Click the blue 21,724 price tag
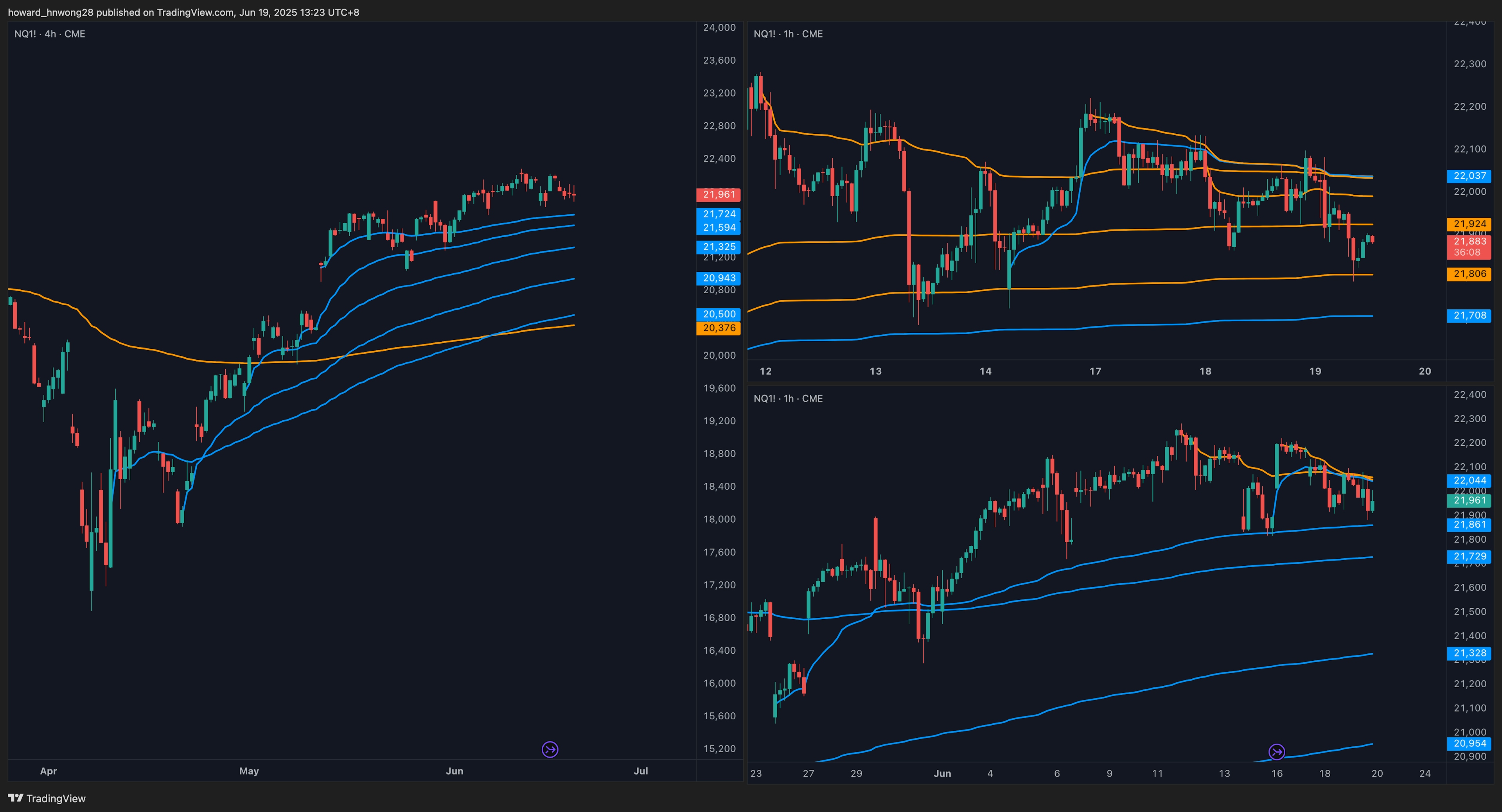1502x812 pixels. (719, 214)
